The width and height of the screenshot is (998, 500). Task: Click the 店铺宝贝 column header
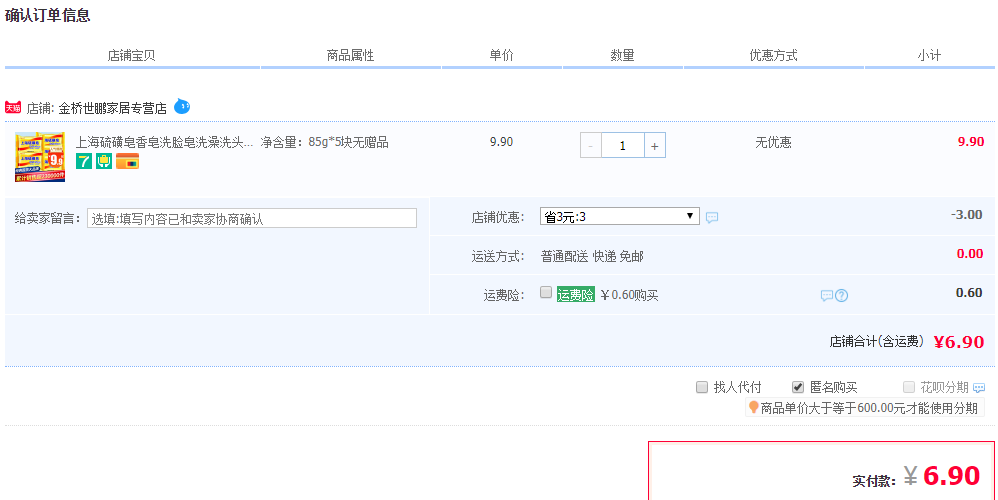(132, 55)
